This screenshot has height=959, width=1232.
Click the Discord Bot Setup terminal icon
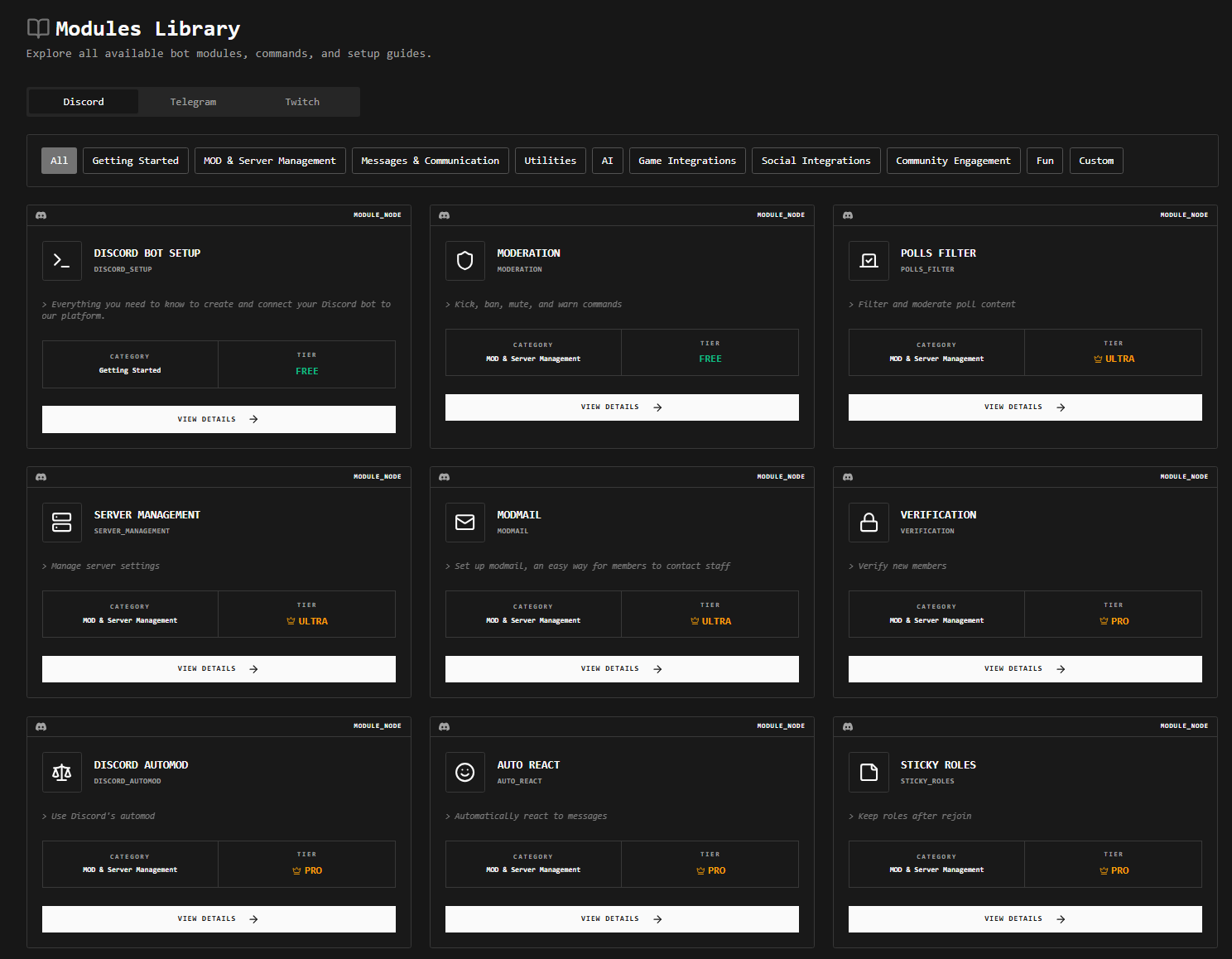click(61, 260)
